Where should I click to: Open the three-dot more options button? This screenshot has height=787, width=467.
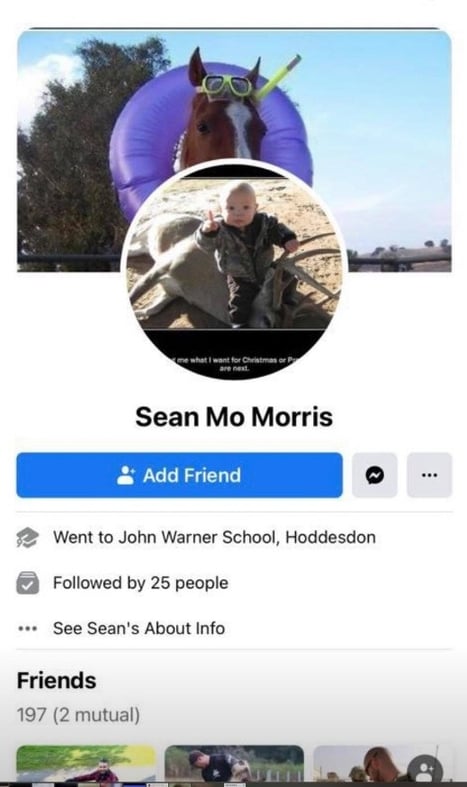tap(429, 475)
